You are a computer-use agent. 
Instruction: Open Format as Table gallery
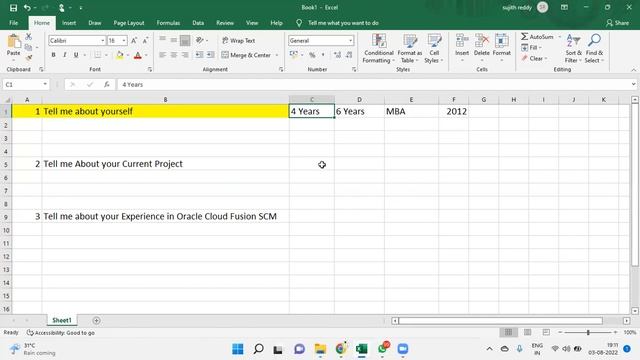pyautogui.click(x=409, y=49)
